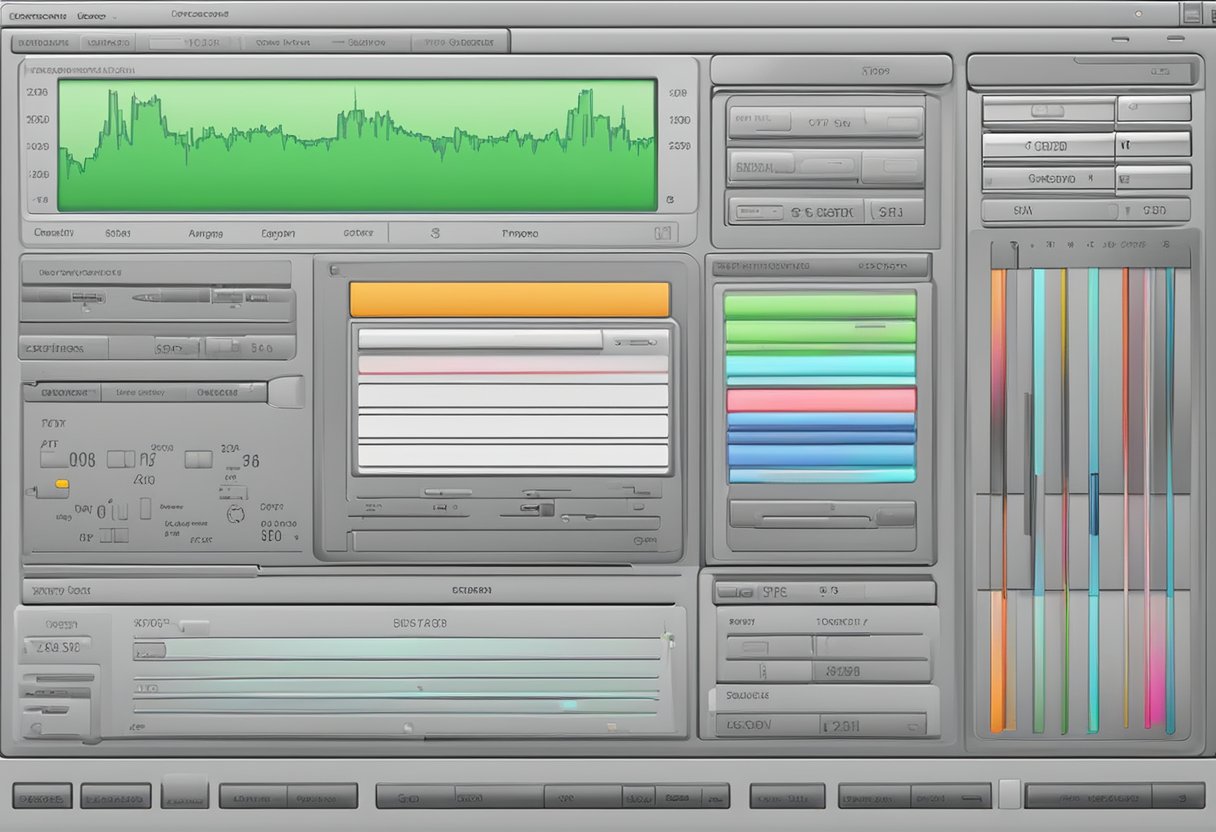
Task: Open the first tab in the top tab strip
Action: click(44, 43)
